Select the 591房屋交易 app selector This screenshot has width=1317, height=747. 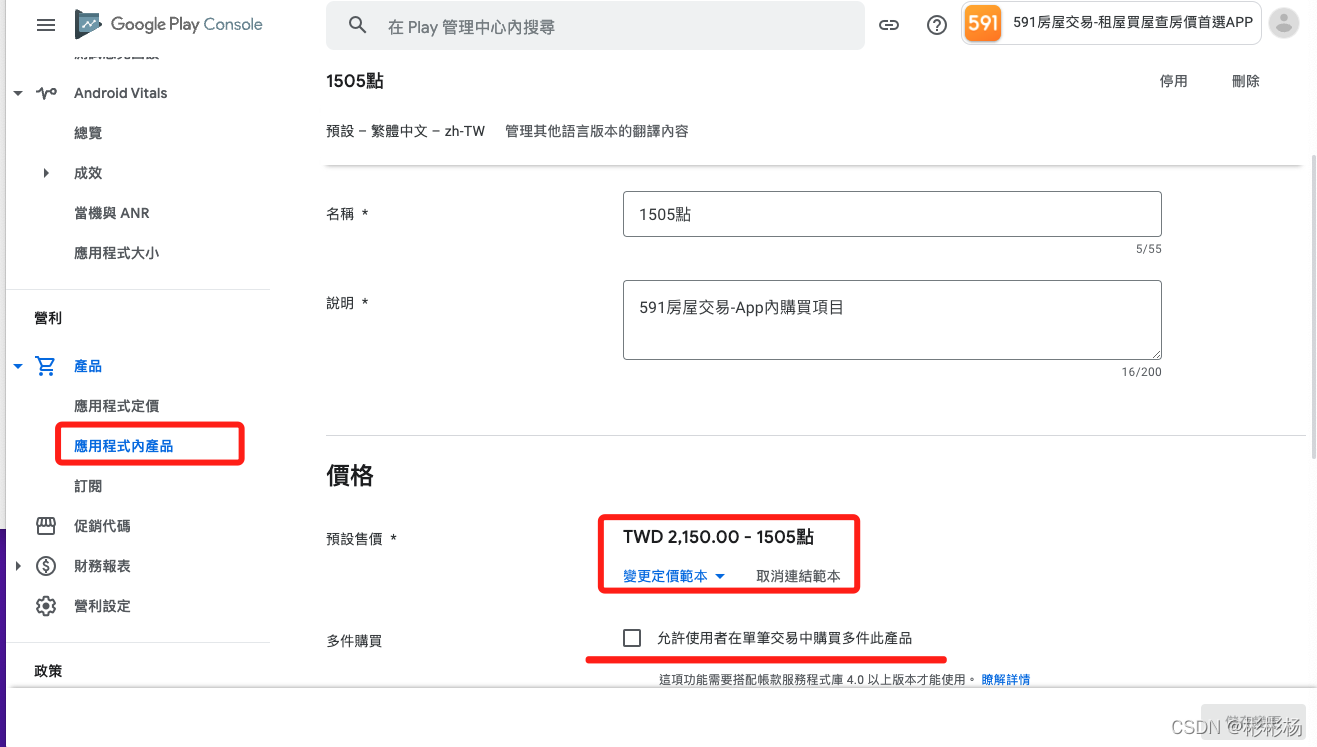[x=1112, y=23]
